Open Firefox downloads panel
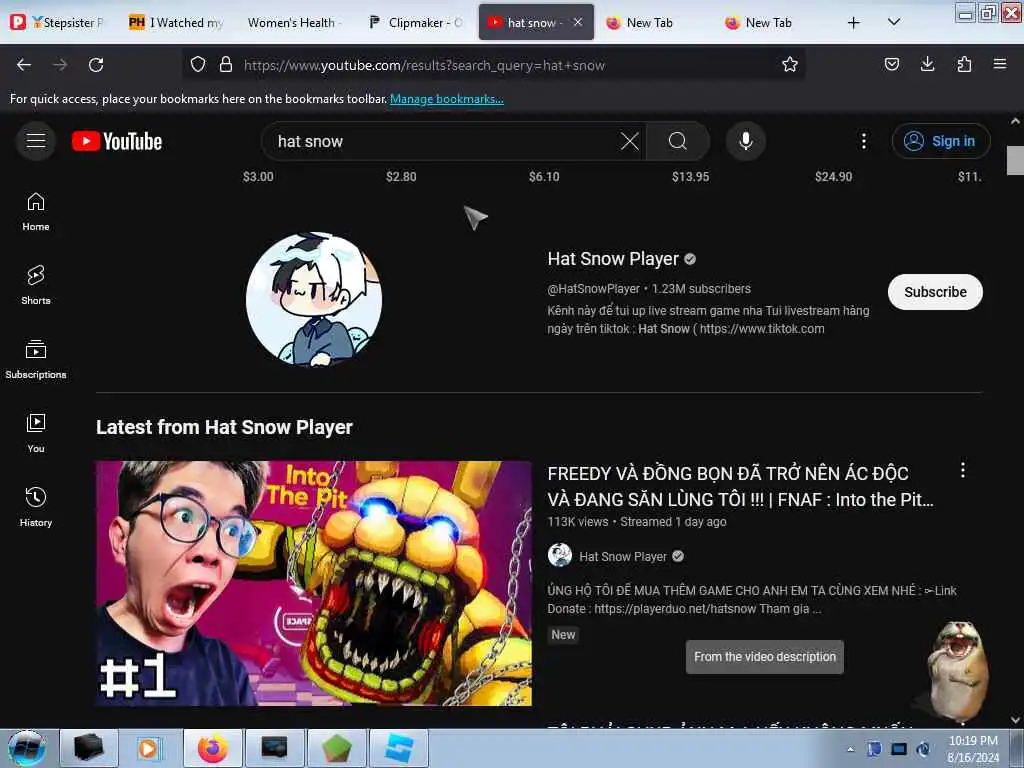Screen dimensions: 1024x768 927,65
